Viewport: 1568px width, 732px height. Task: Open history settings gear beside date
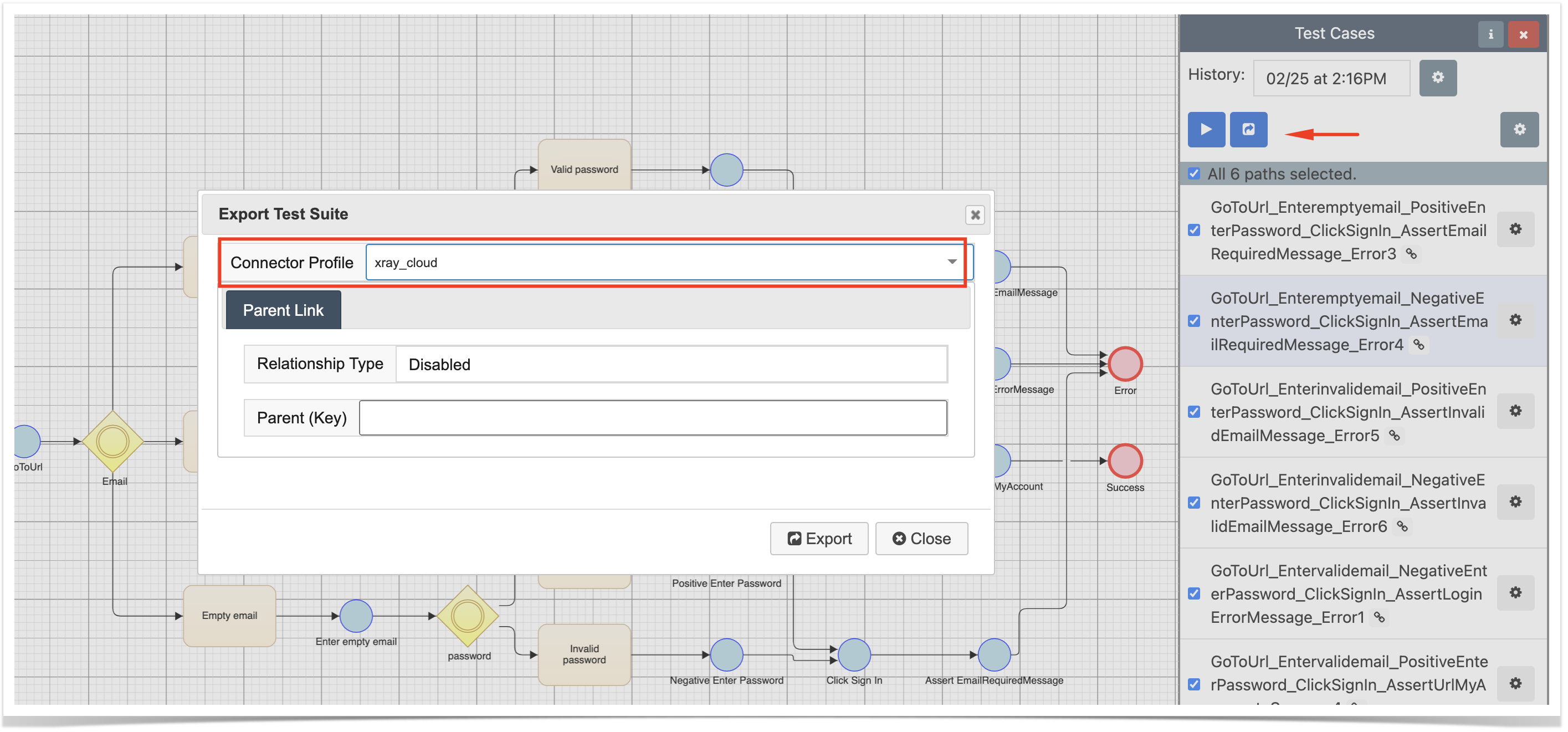pyautogui.click(x=1437, y=78)
